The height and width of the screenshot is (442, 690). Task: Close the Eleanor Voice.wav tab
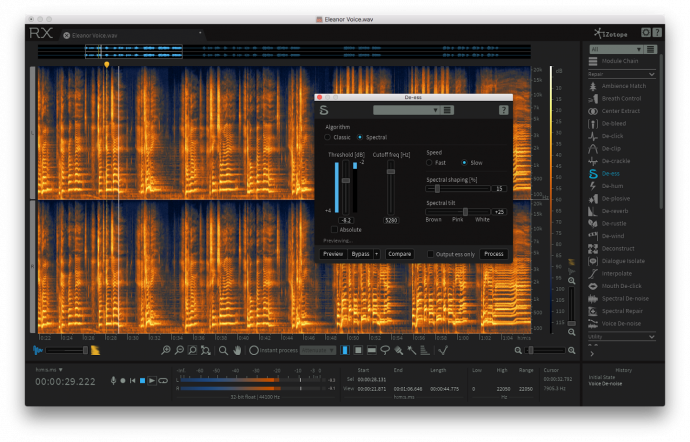coord(66,36)
